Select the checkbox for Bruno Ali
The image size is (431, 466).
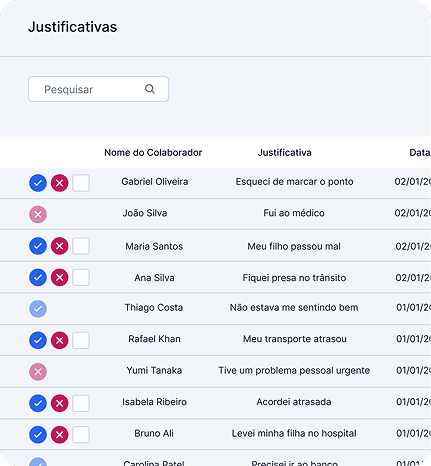(x=81, y=434)
